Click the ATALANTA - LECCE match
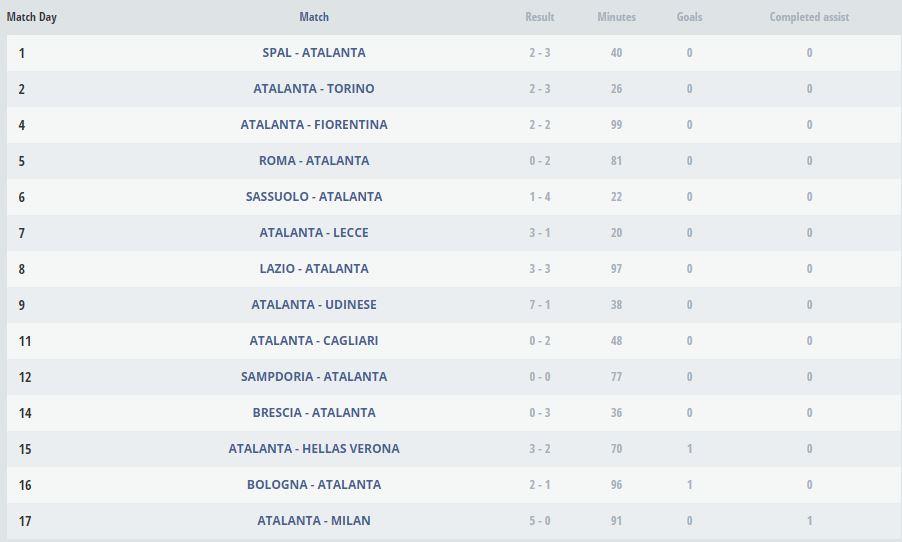 tap(314, 233)
